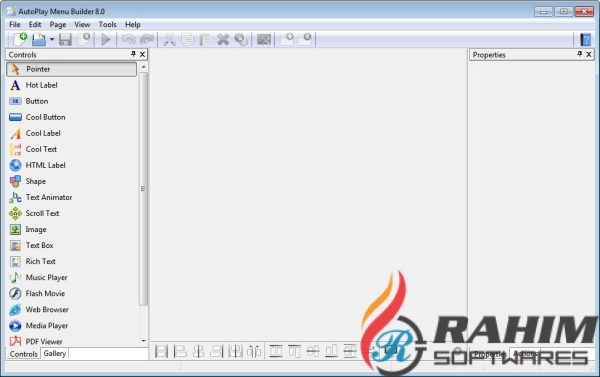The height and width of the screenshot is (377, 600).
Task: Select the Rich Text control
Action: [71, 261]
